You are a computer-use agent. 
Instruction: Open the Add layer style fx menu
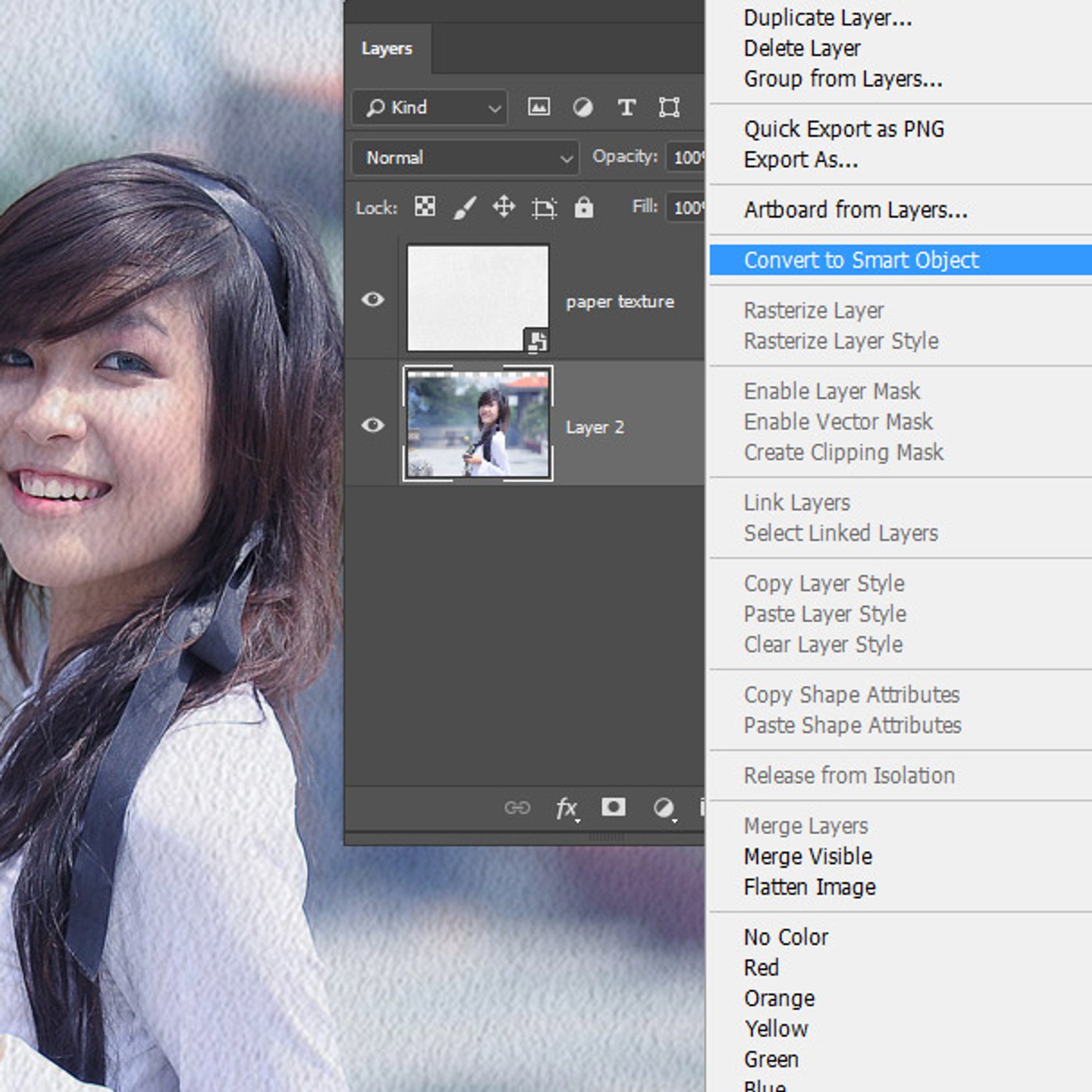tap(567, 807)
